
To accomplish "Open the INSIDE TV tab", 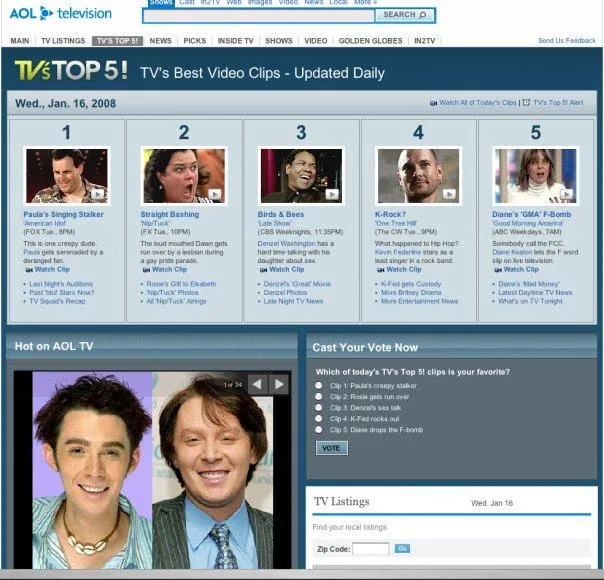I will pos(235,41).
